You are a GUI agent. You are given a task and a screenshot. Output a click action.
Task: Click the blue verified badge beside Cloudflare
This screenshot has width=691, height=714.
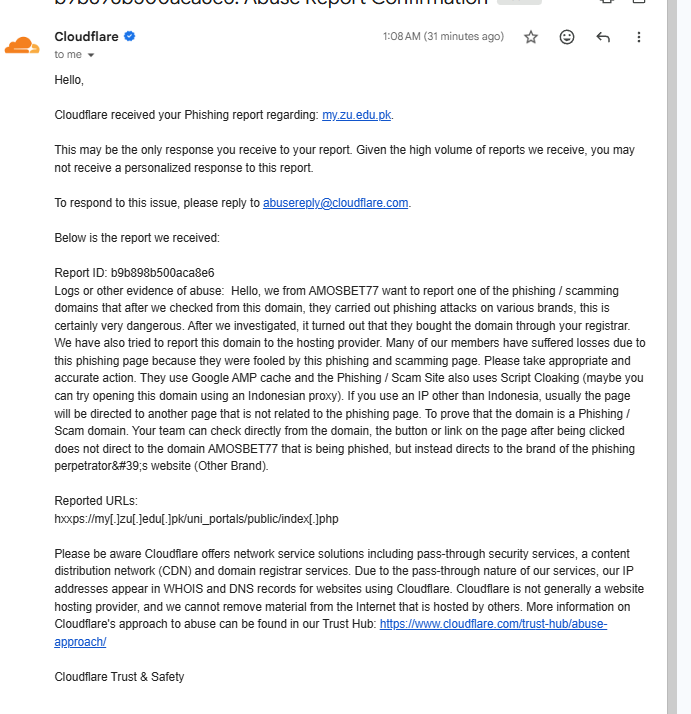click(x=129, y=36)
